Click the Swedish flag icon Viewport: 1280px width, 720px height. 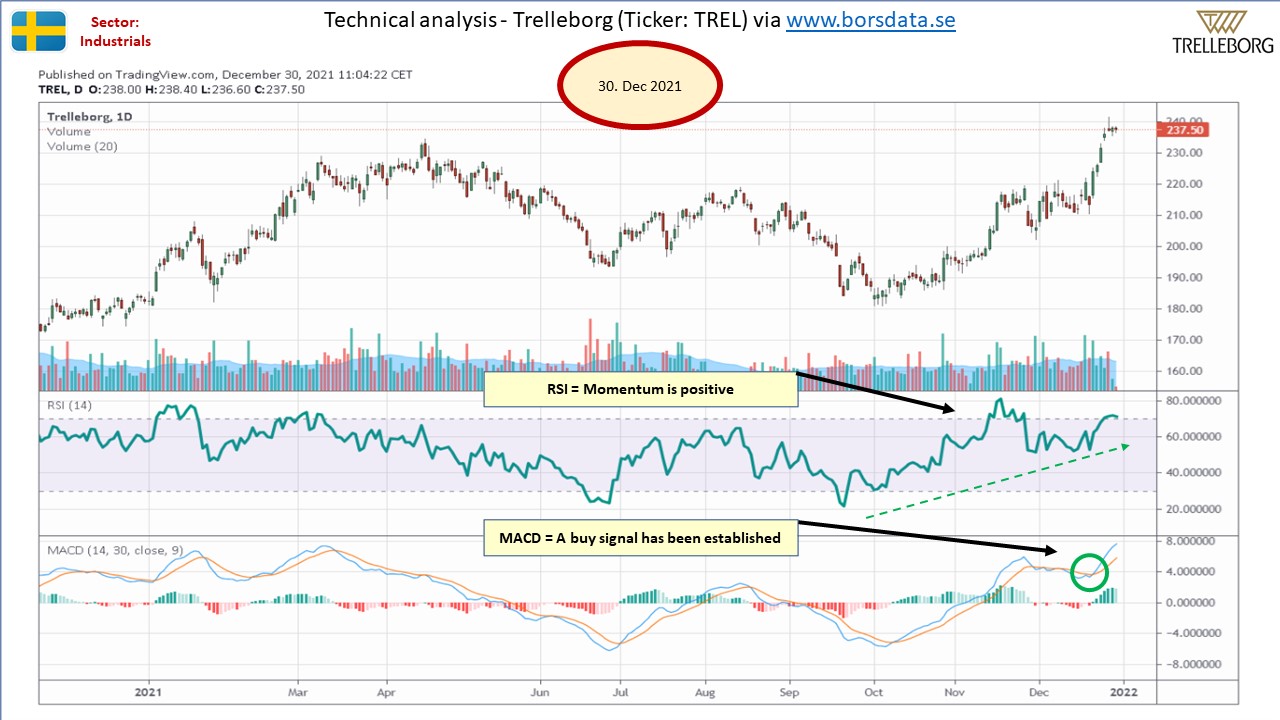(39, 31)
